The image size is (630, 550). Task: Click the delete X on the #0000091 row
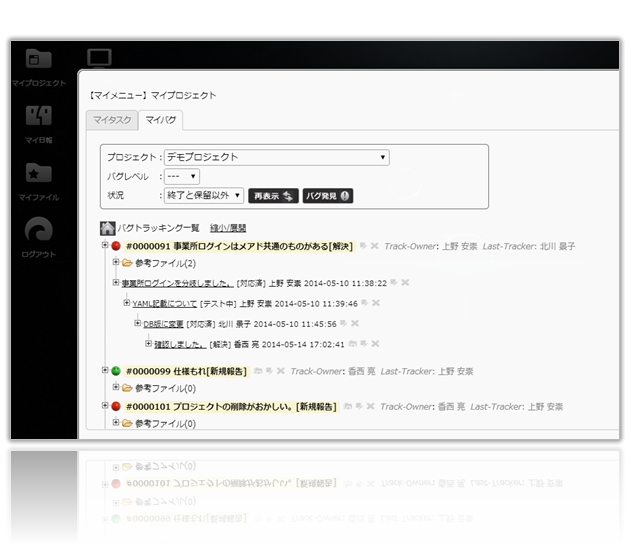pyautogui.click(x=374, y=245)
